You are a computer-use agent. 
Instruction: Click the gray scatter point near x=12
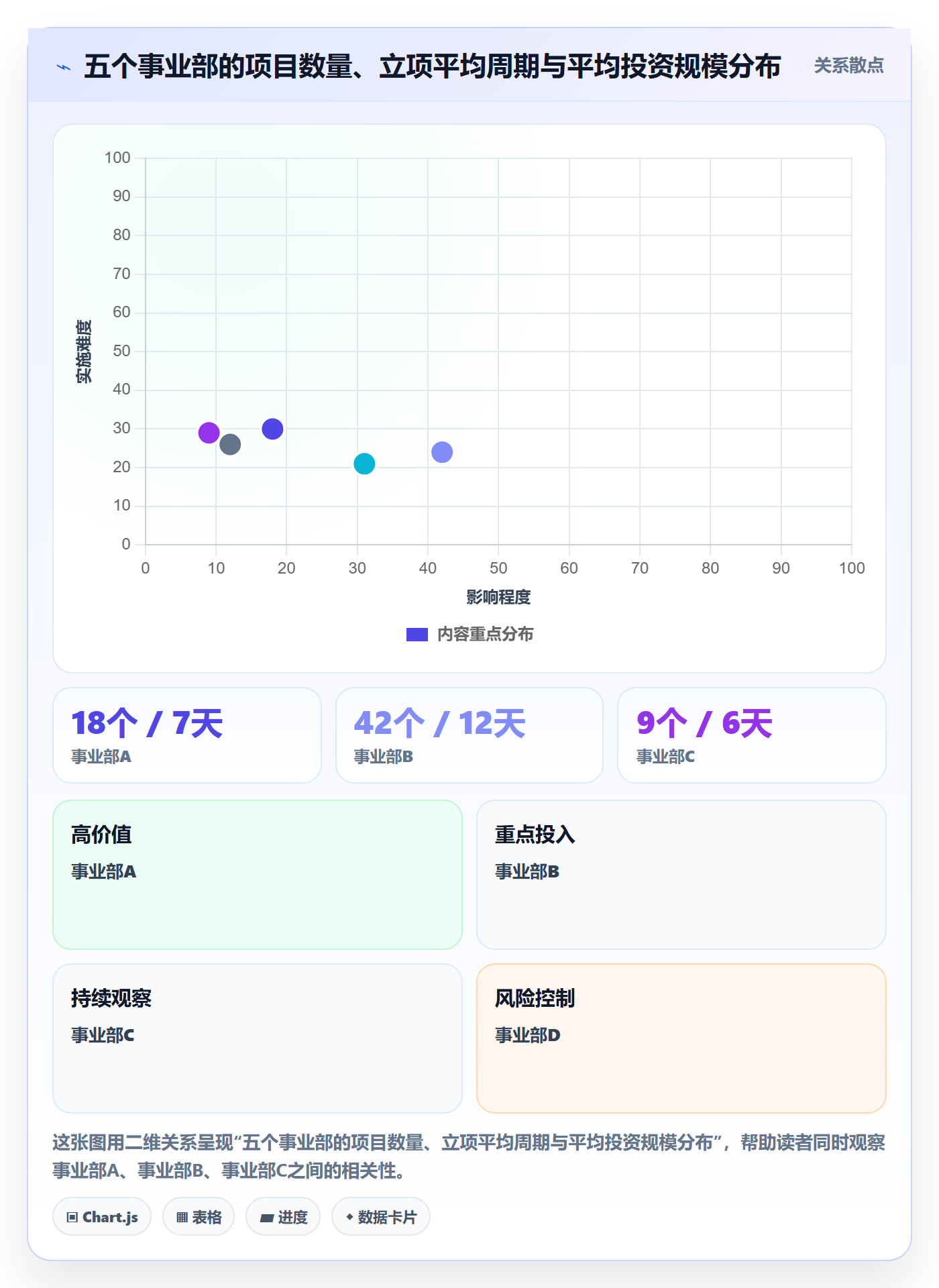click(230, 444)
